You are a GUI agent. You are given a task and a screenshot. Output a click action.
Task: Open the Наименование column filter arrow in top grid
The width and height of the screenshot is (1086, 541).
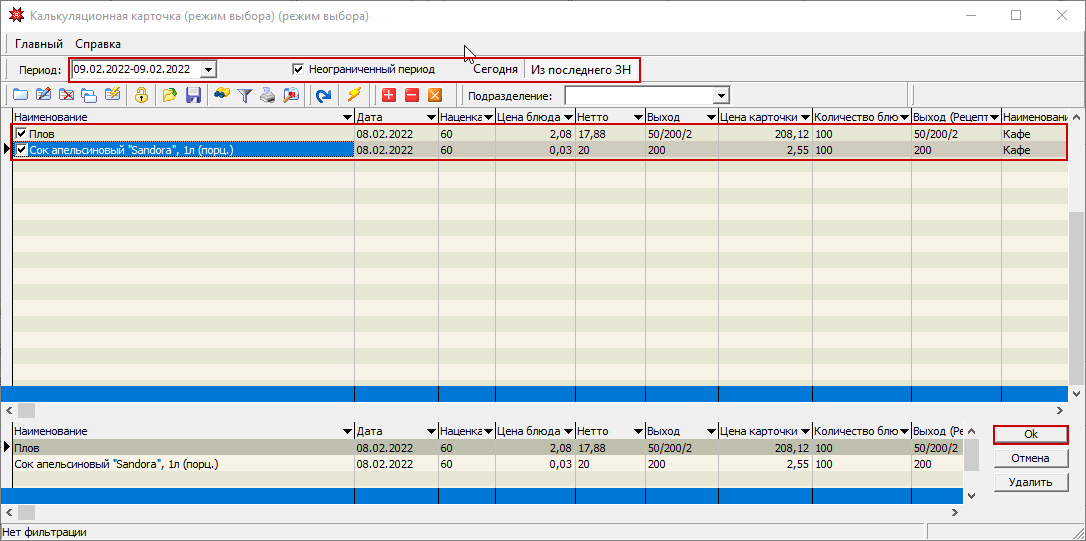[x=347, y=117]
